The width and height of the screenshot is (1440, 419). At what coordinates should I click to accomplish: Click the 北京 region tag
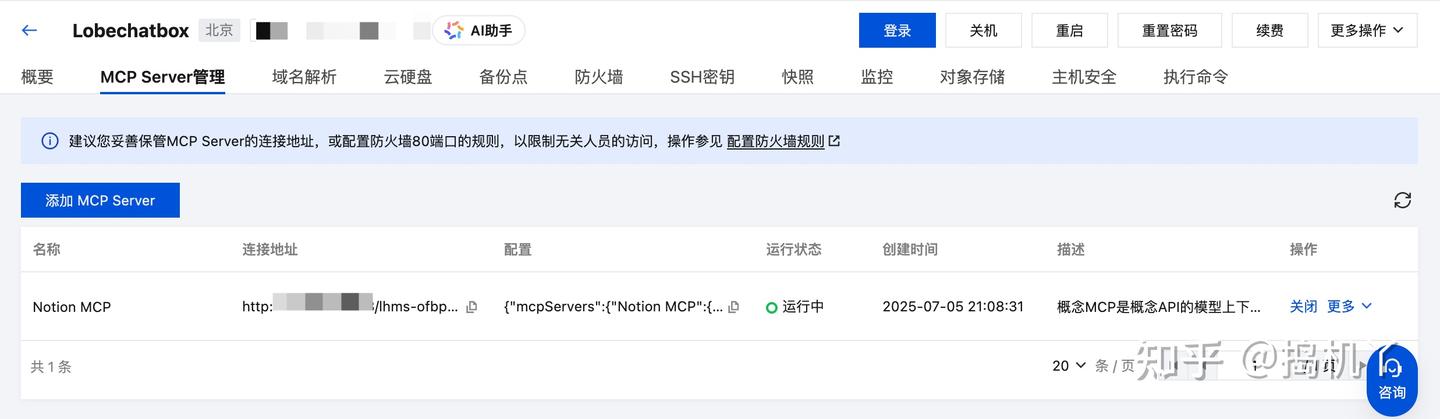pos(220,30)
